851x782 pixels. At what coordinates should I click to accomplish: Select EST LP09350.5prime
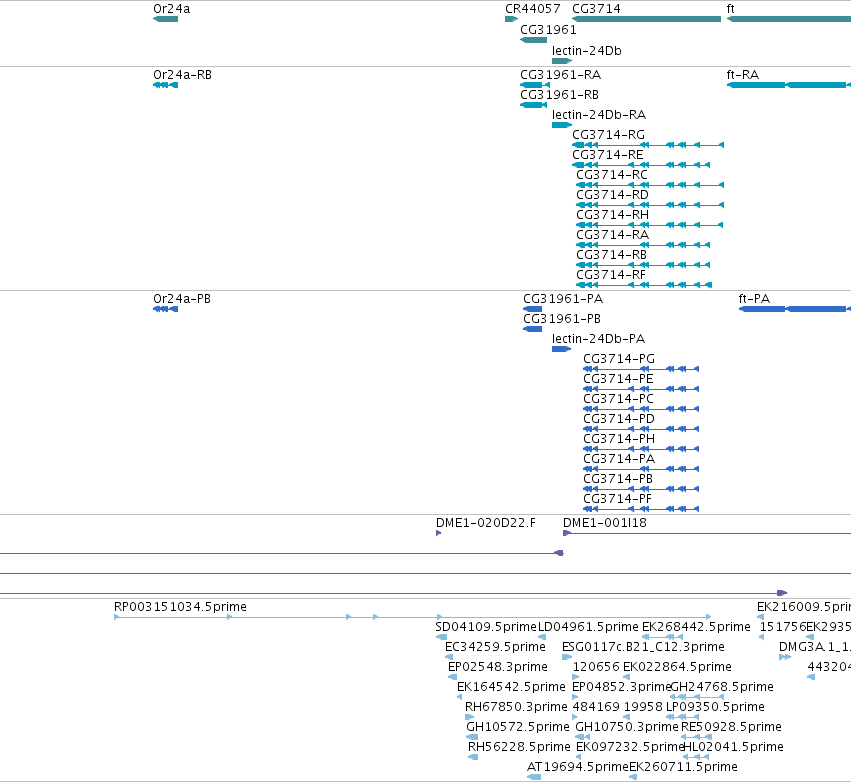tap(682, 717)
